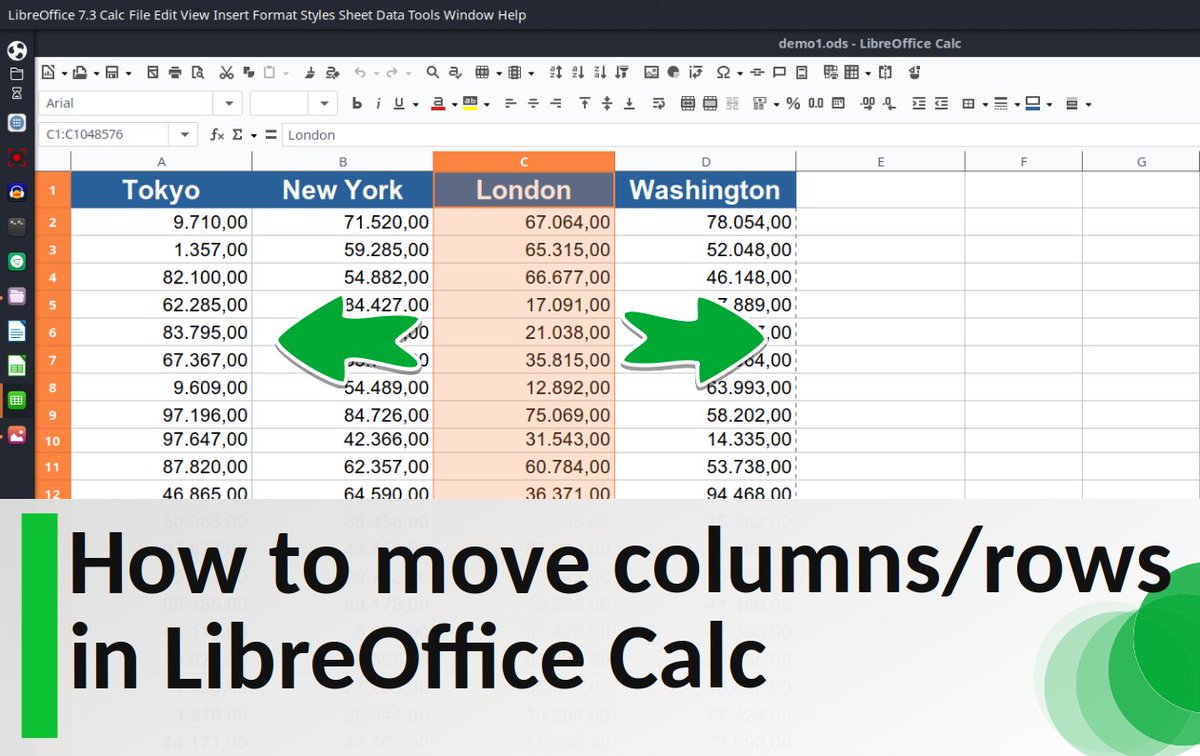The image size is (1200, 756).
Task: Open the Arial font name dropdown
Action: point(228,103)
